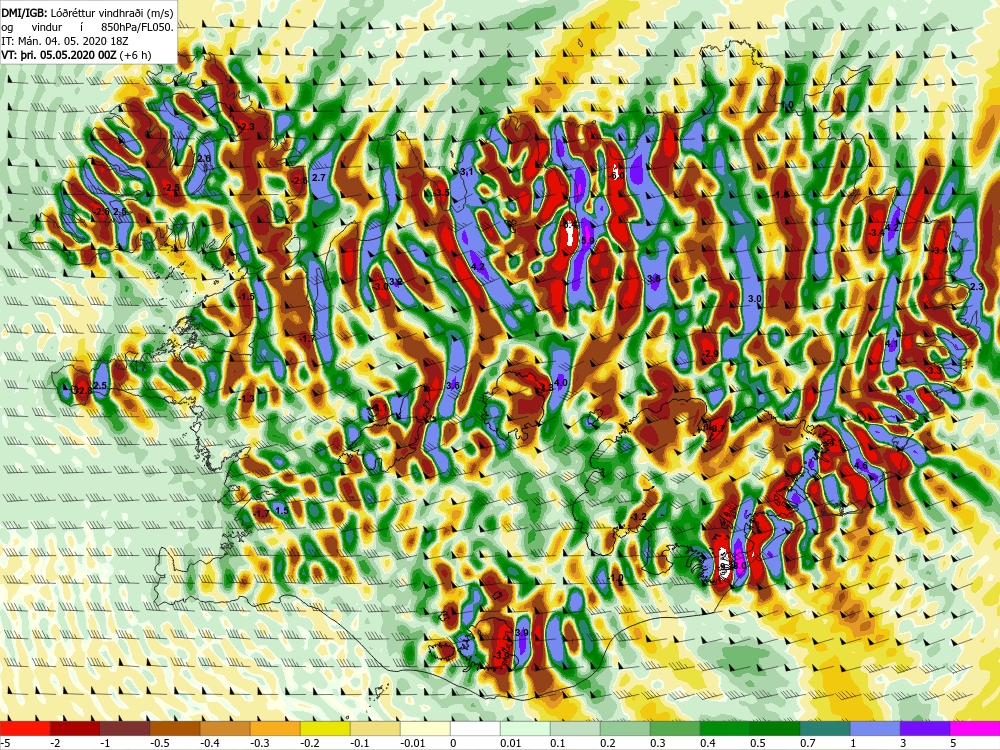Image resolution: width=1000 pixels, height=750 pixels.
Task: Click the map value label 5.0
Action: (x=587, y=240)
